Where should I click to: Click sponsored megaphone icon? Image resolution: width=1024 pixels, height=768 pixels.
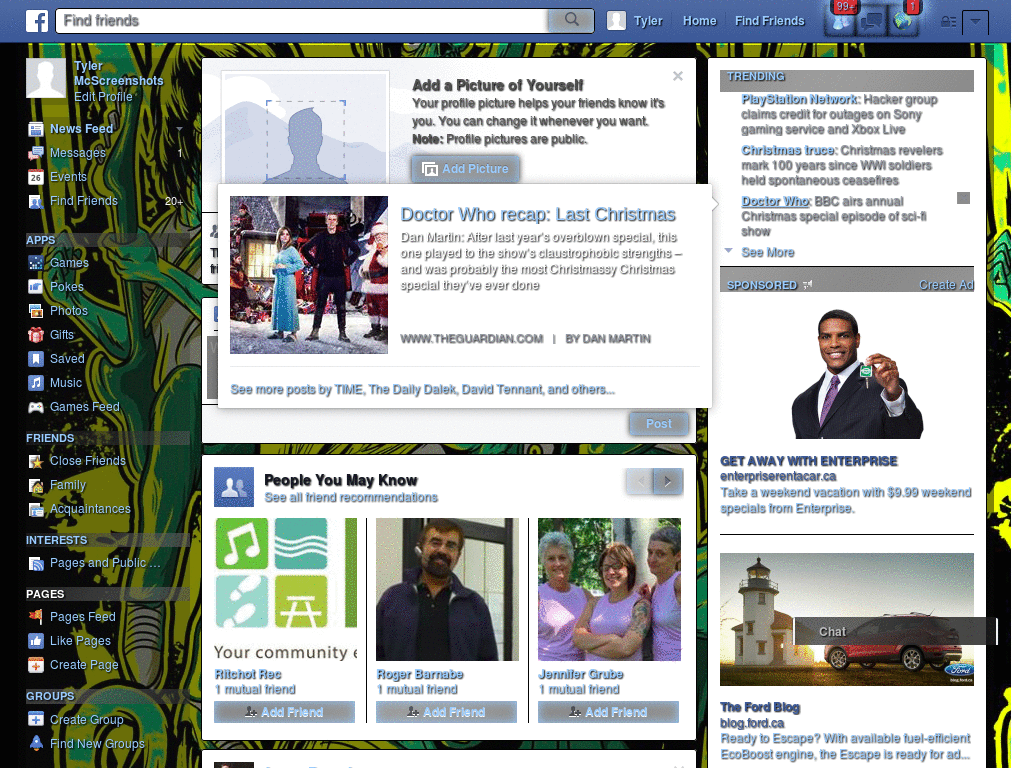[808, 285]
